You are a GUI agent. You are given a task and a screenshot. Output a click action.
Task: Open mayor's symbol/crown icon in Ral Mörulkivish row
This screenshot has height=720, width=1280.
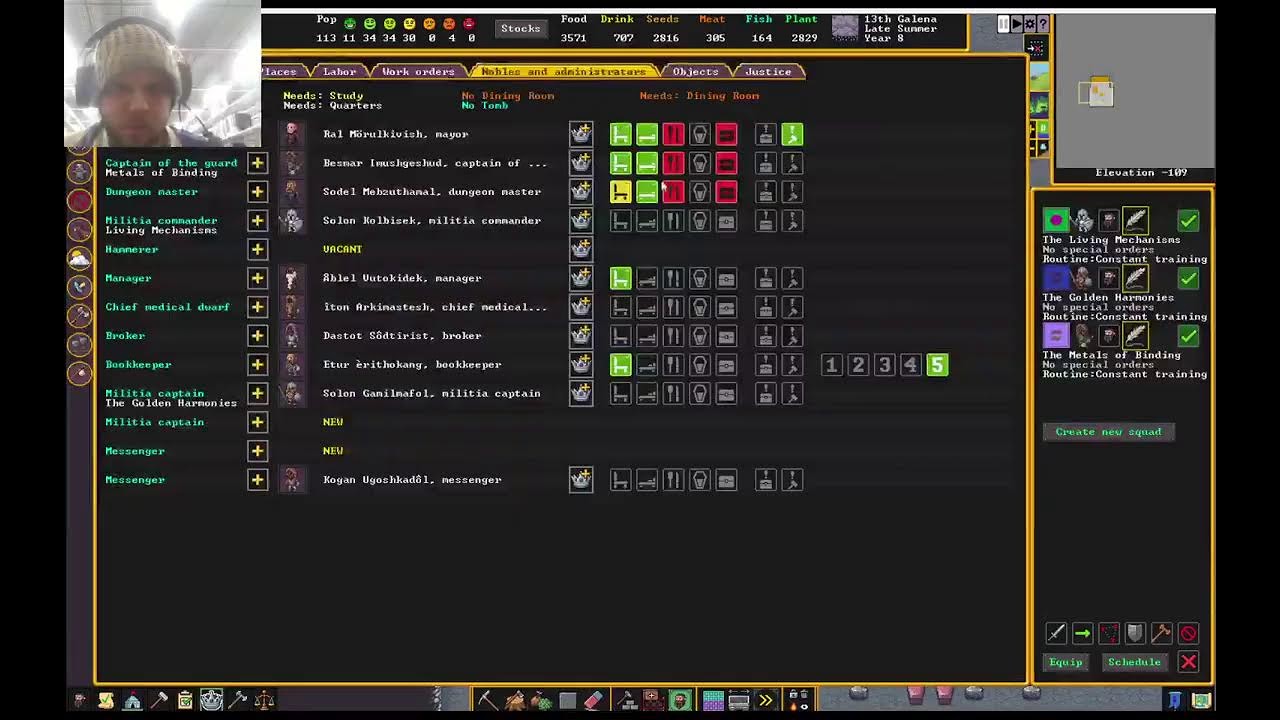pos(581,134)
